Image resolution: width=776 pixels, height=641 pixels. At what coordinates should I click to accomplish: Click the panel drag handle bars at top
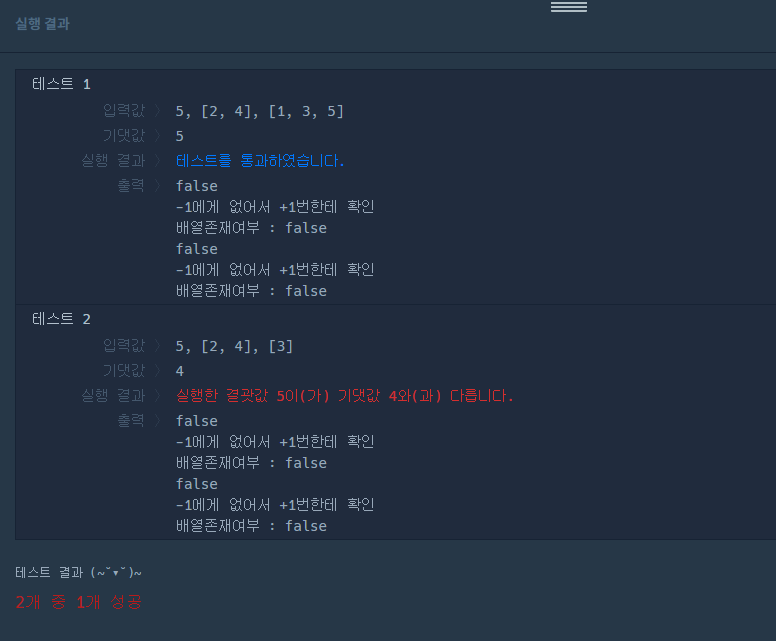(x=569, y=6)
